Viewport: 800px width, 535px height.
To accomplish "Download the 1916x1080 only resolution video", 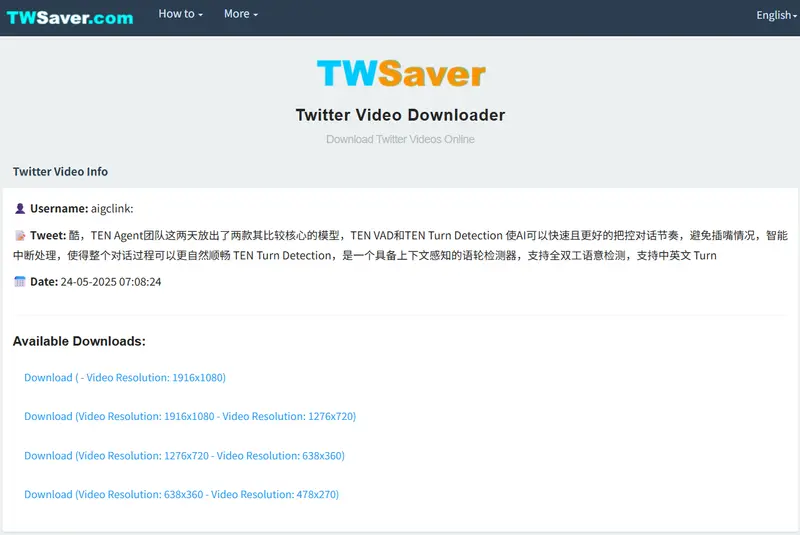I will (125, 377).
